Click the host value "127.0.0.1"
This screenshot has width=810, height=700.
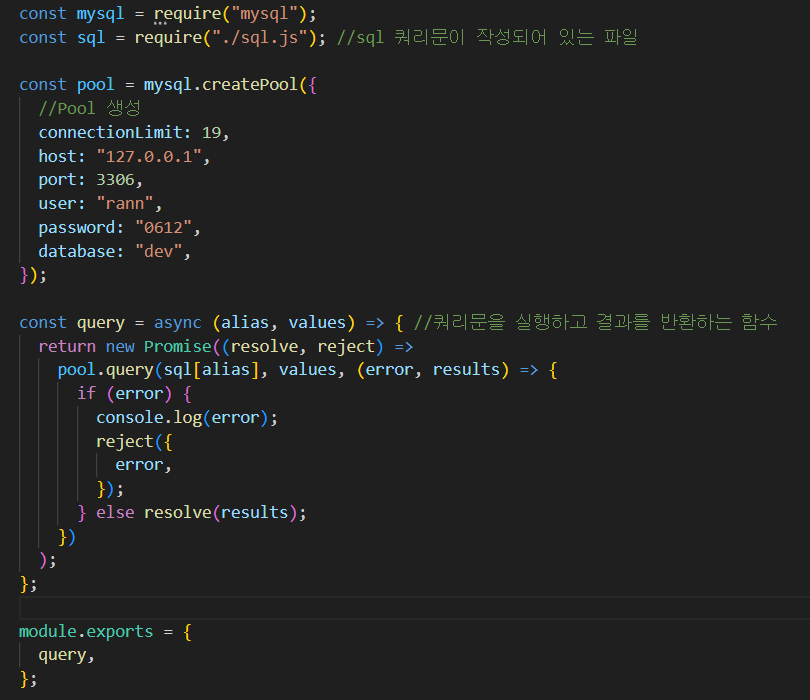click(149, 157)
